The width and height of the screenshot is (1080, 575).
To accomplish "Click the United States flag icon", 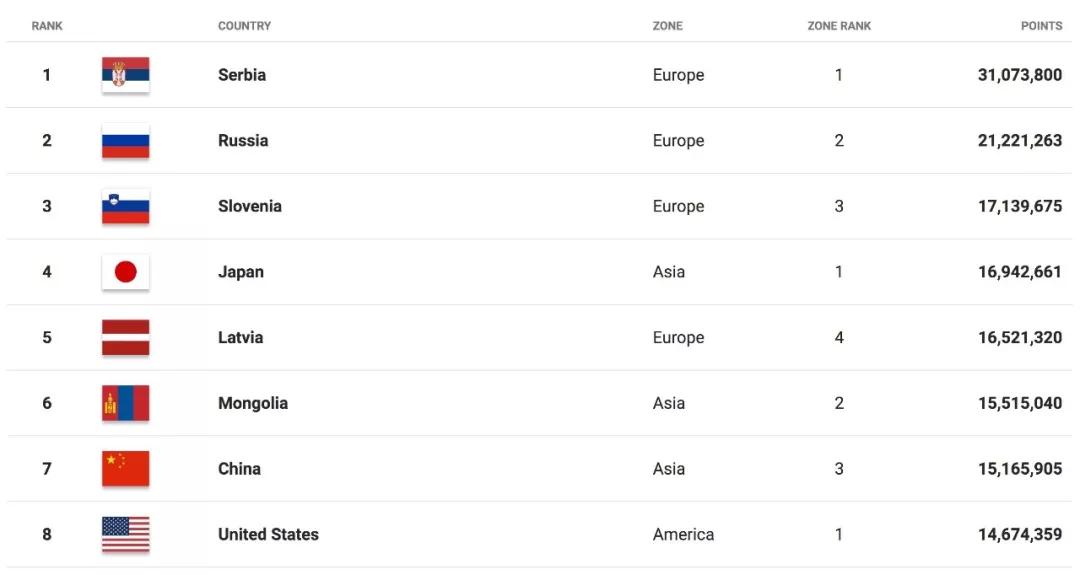I will [x=125, y=535].
